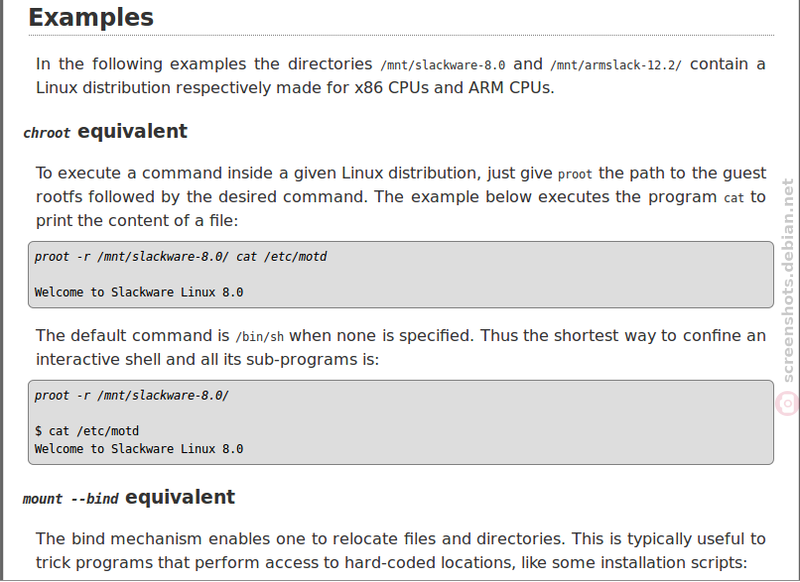Click the paragraph starting 'To execute a command'
The height and width of the screenshot is (582, 800).
(x=401, y=197)
